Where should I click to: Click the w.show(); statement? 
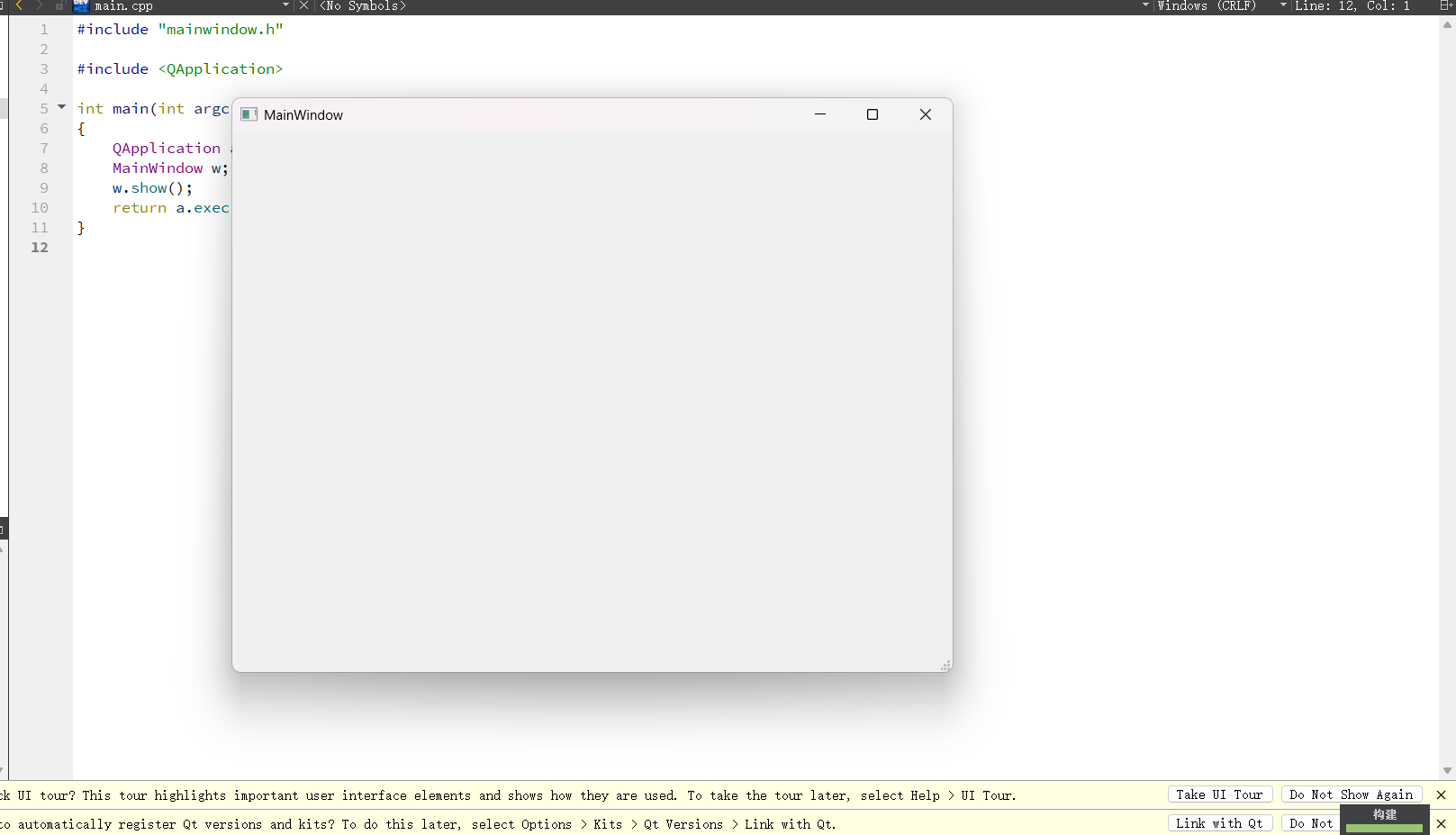152,188
